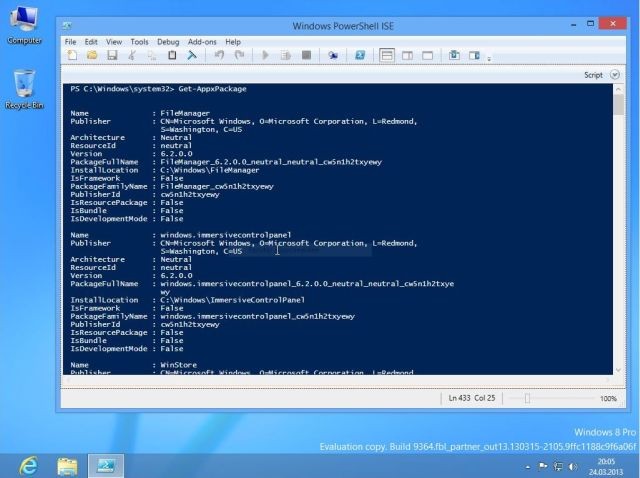Show script pane maximized layout
This screenshot has width=640, height=478.
point(427,55)
